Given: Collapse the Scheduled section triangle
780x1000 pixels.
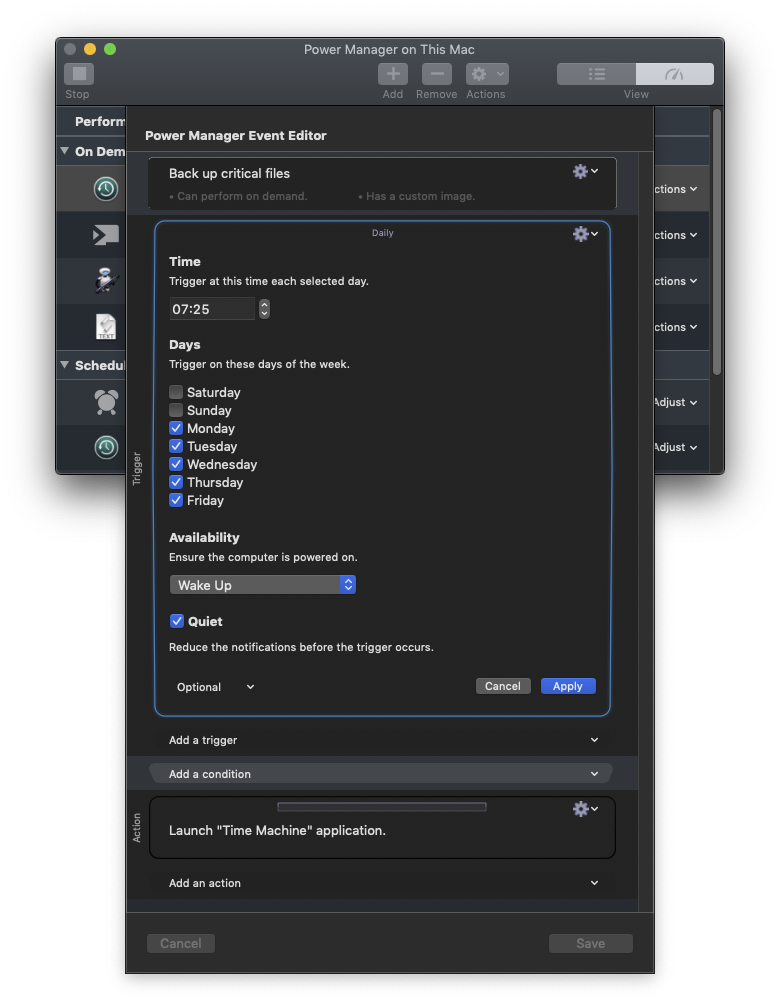Looking at the screenshot, I should (64, 365).
